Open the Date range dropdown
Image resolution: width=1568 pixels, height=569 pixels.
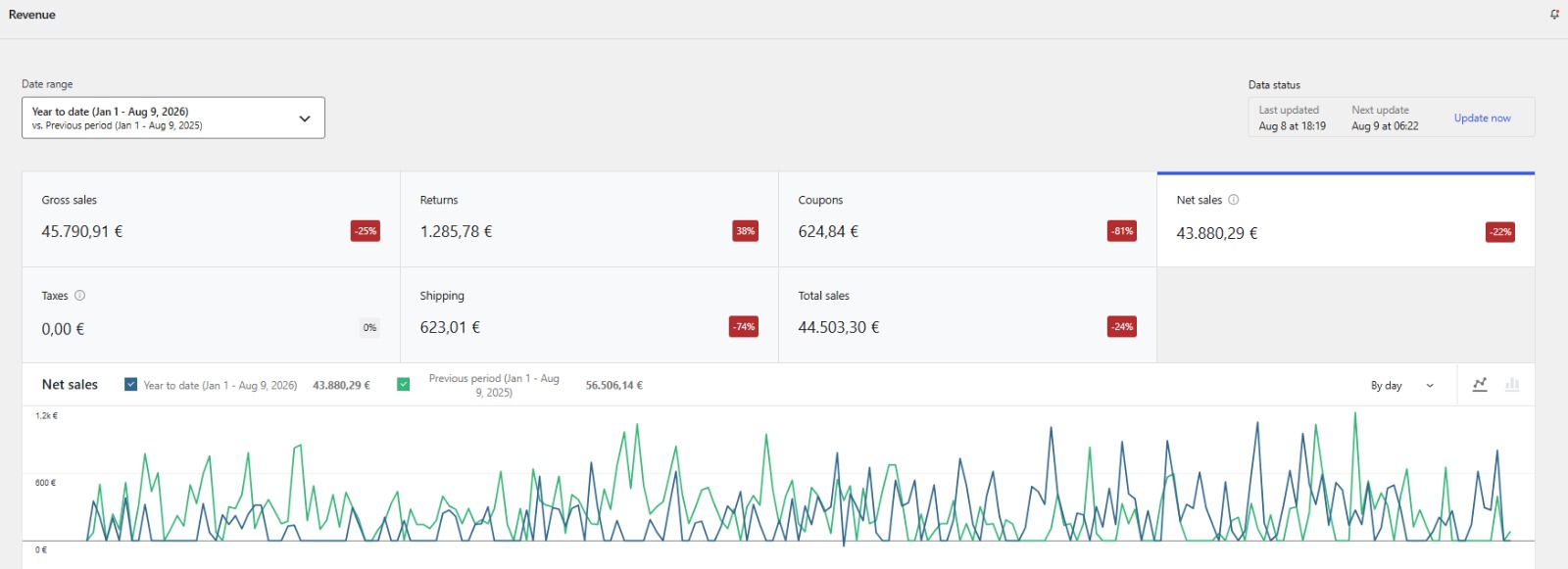173,118
